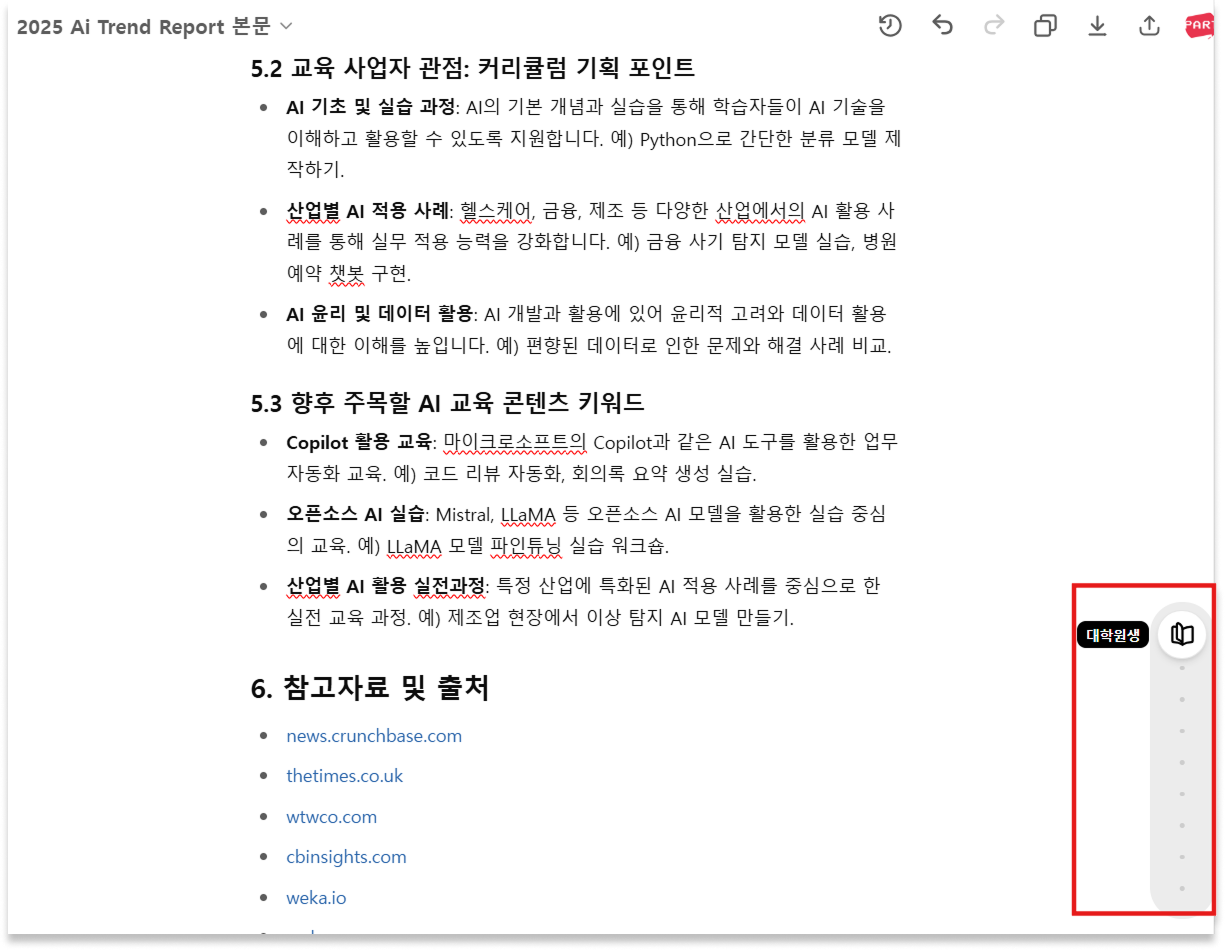Click the underlined word 챗봇
Viewport: 1225px width, 950px height.
click(348, 274)
